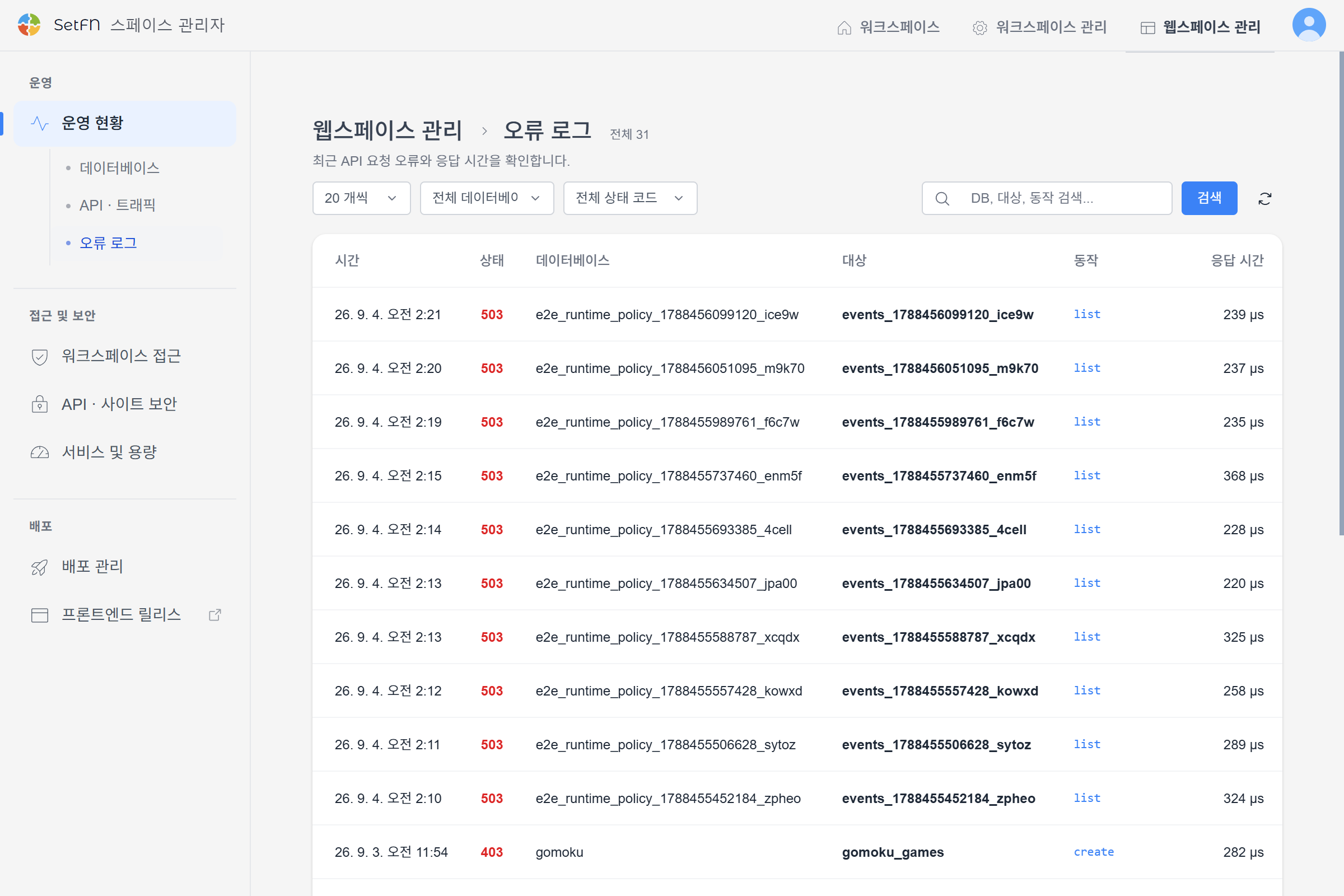Click the 26. 9. 4. 오전 2:10 time cell
1344x896 pixels.
[x=388, y=799]
